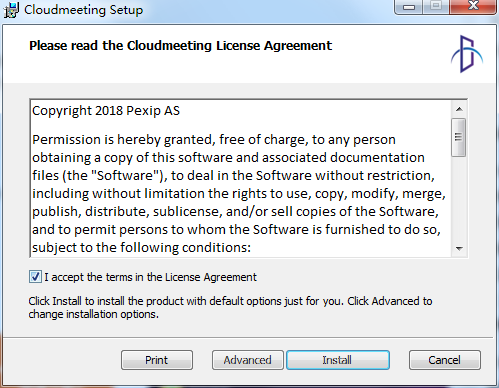Click the 'I accept the terms' label text
The image size is (499, 388).
click(150, 277)
